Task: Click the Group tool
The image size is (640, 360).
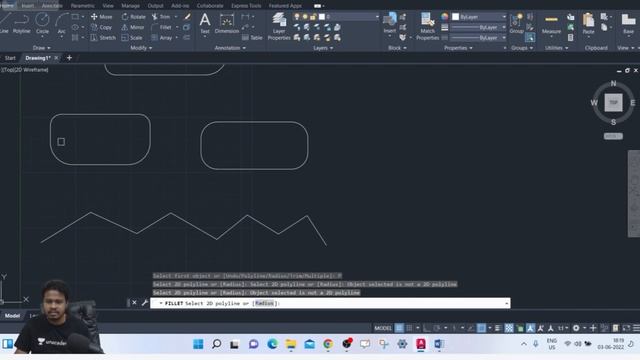Action: coord(516,23)
